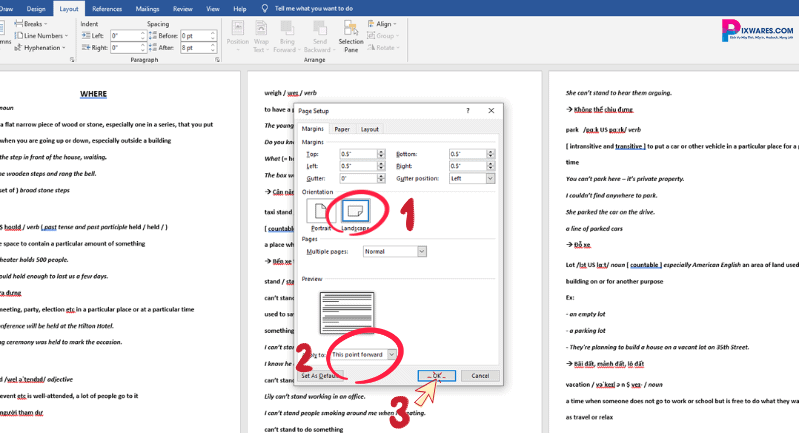Click the OK button

point(436,375)
